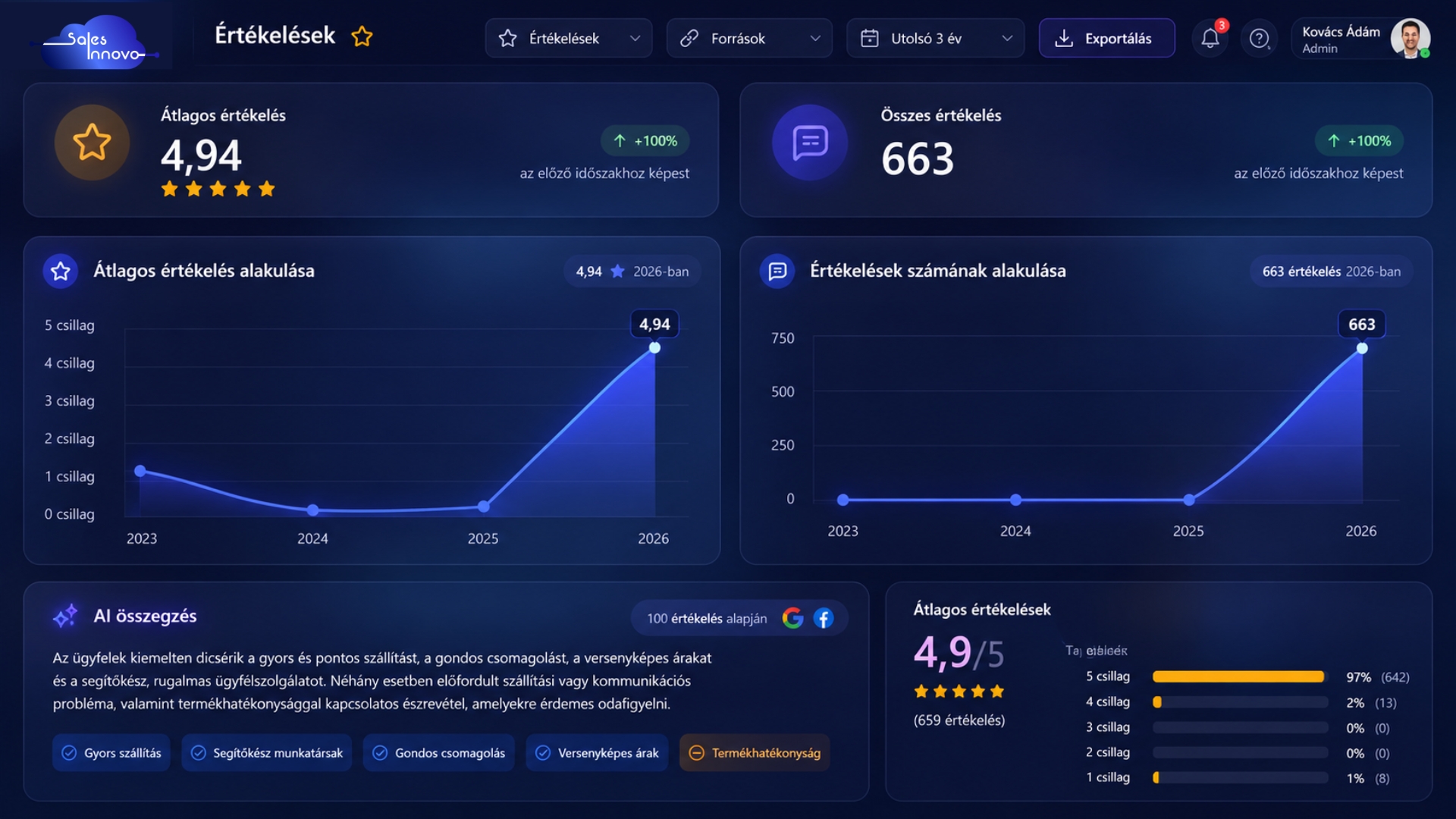This screenshot has height=819, width=1456.
Task: Click the 97% value for 5 csillag
Action: [x=1358, y=677]
